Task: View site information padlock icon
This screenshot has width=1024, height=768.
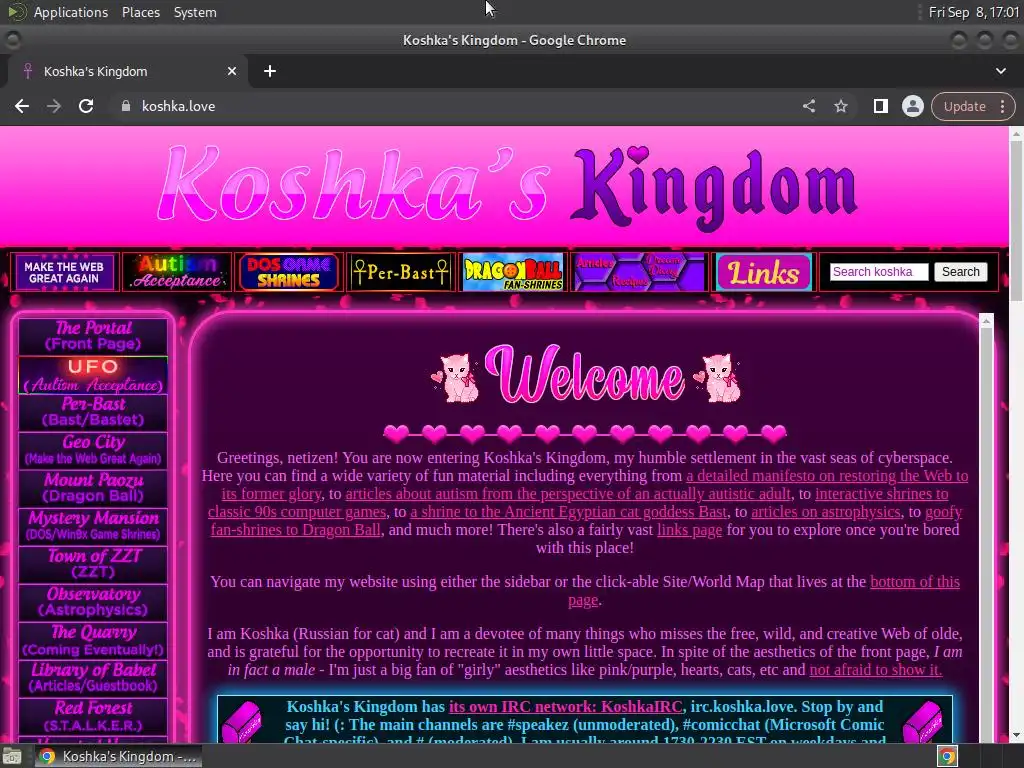Action: click(x=126, y=106)
